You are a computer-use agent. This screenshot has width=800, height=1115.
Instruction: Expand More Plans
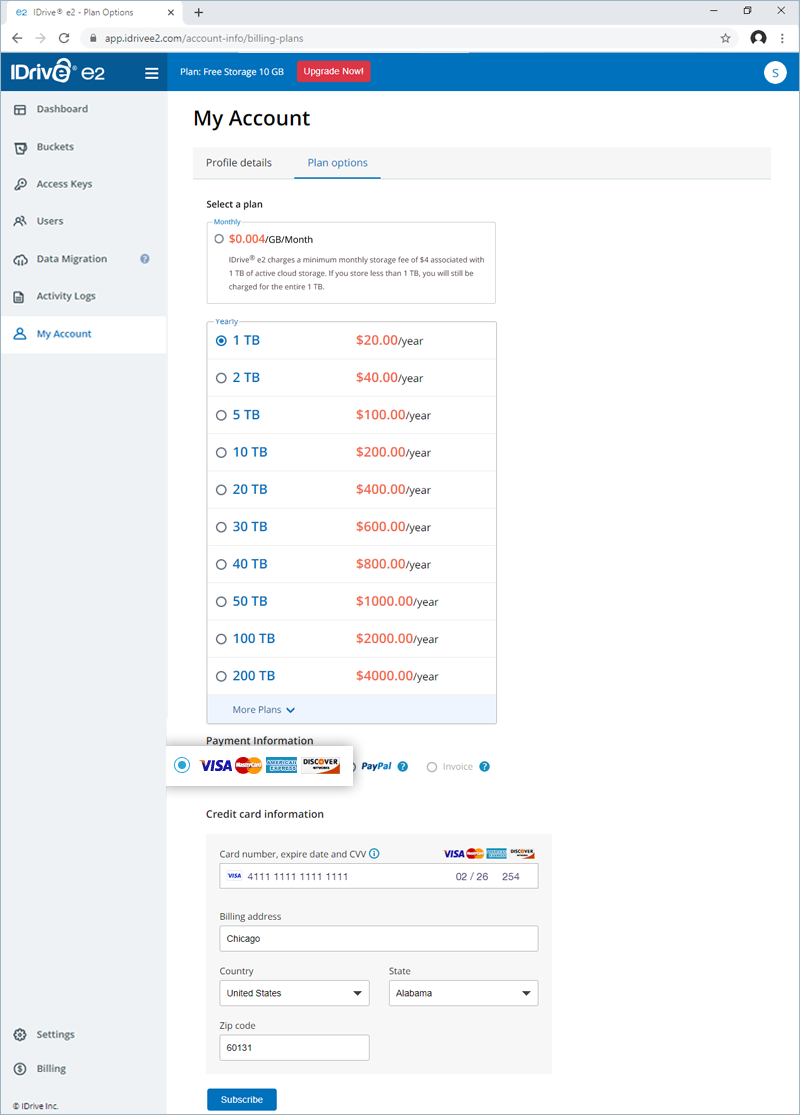(263, 709)
